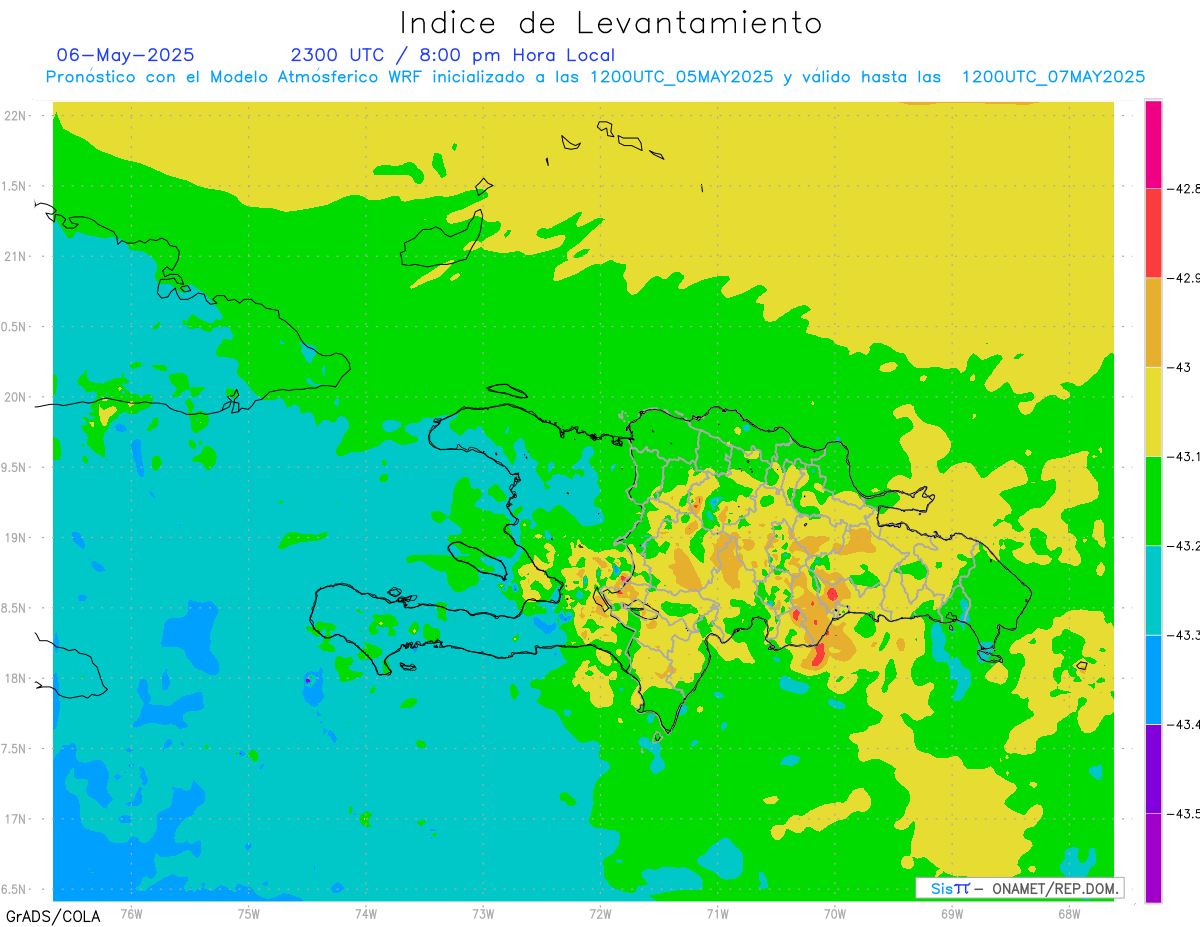The width and height of the screenshot is (1200, 927).
Task: Click the '73W' longitude label
Action: pyautogui.click(x=483, y=914)
